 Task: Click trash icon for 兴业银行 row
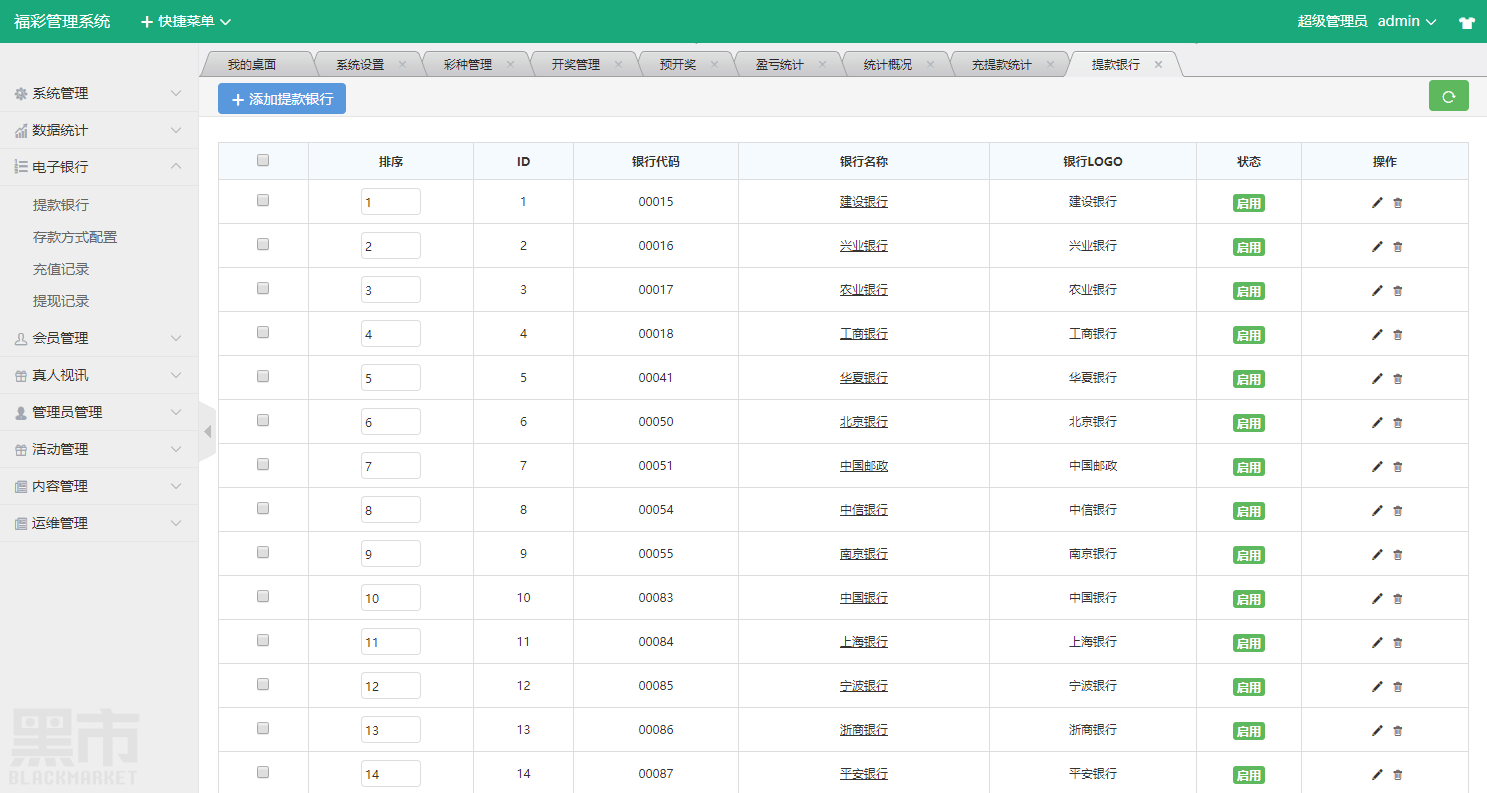point(1398,247)
